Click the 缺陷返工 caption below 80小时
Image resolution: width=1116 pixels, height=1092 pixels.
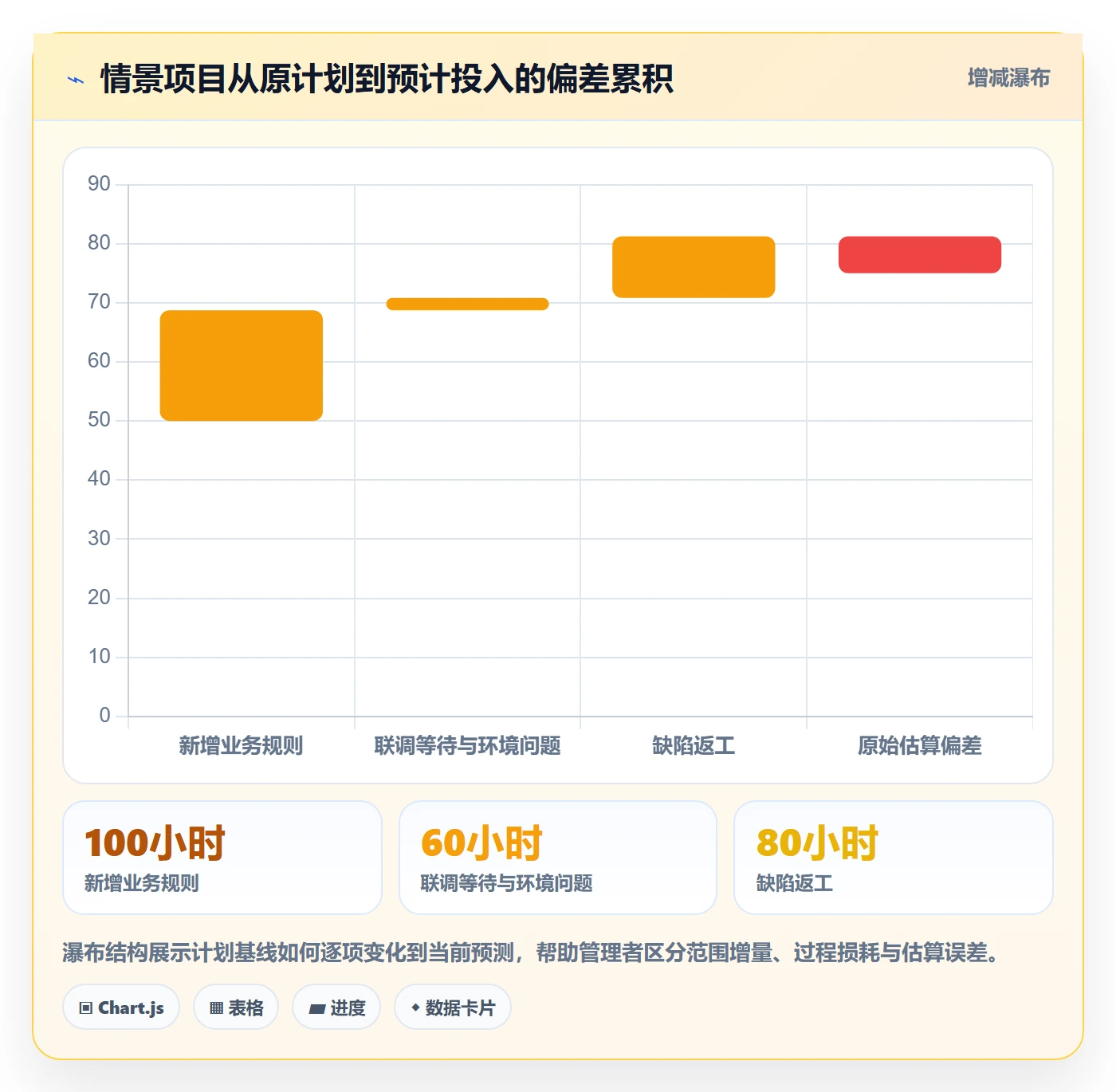coord(795,883)
